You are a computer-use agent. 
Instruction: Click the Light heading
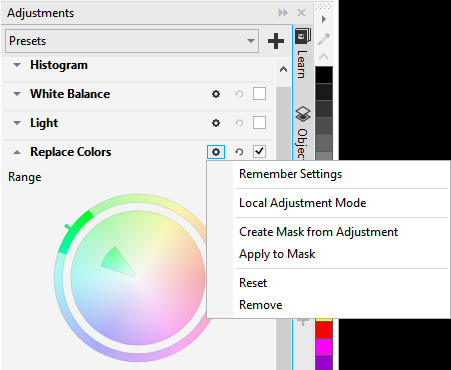[44, 123]
